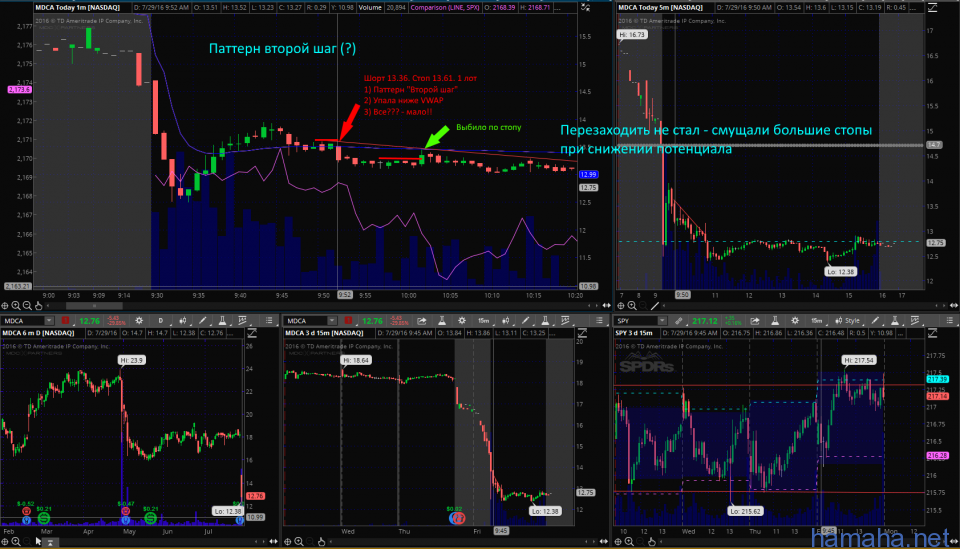Open patterns icon in SPY chart toolbar
The height and width of the screenshot is (549, 960).
click(x=915, y=321)
